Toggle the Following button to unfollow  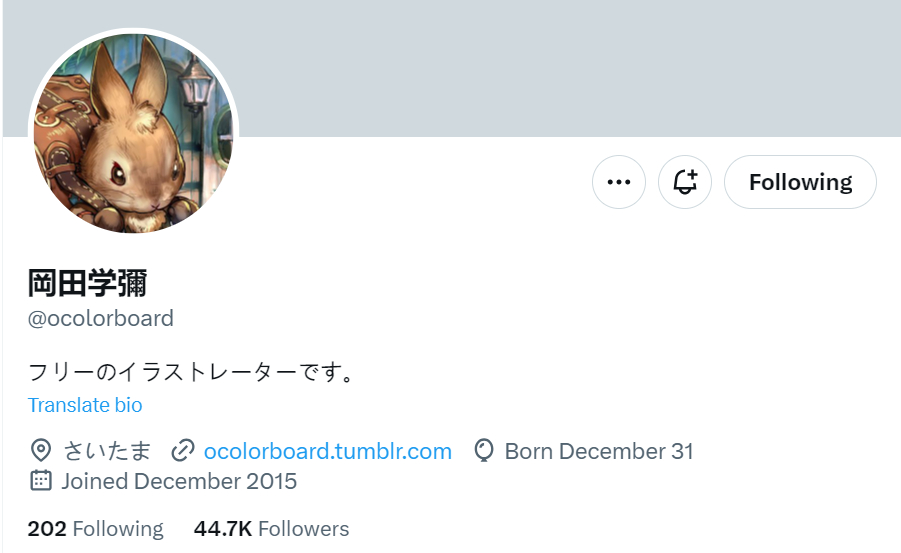[800, 182]
